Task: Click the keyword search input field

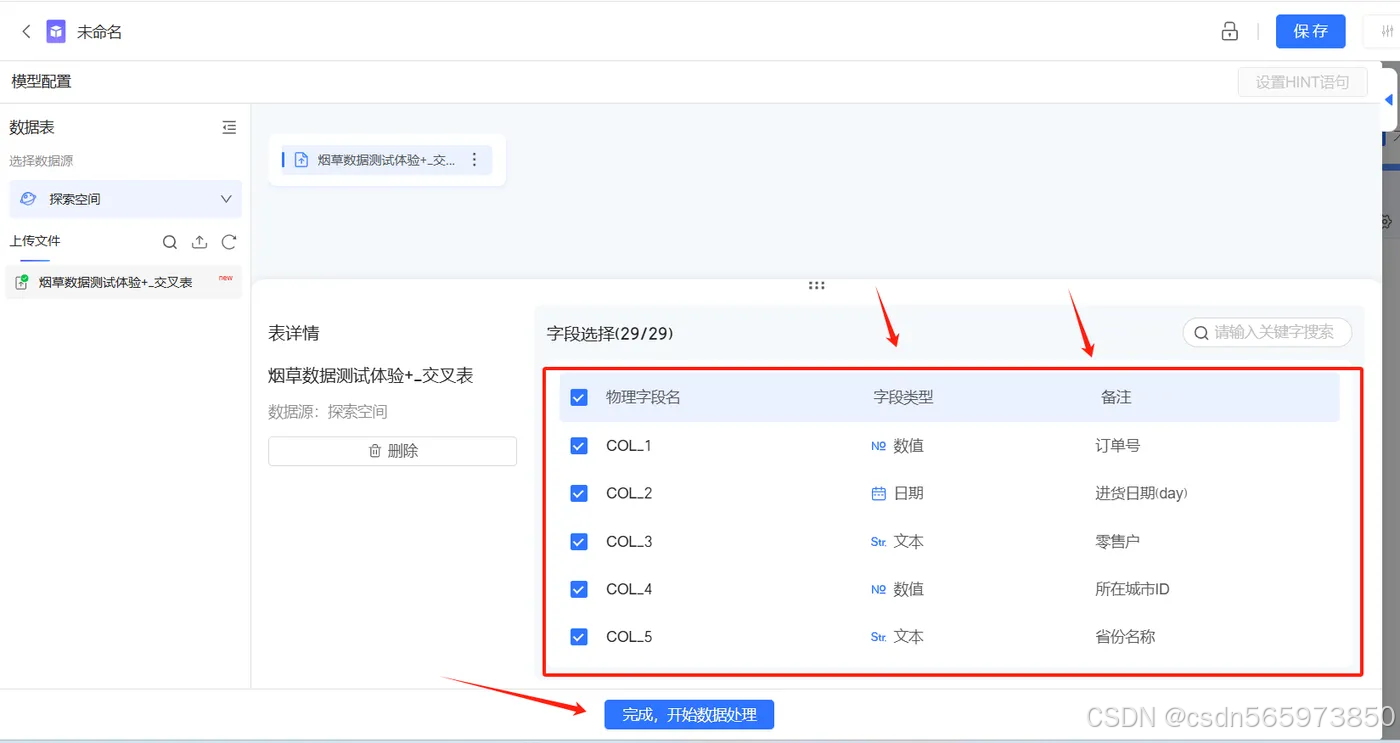Action: tap(1267, 333)
